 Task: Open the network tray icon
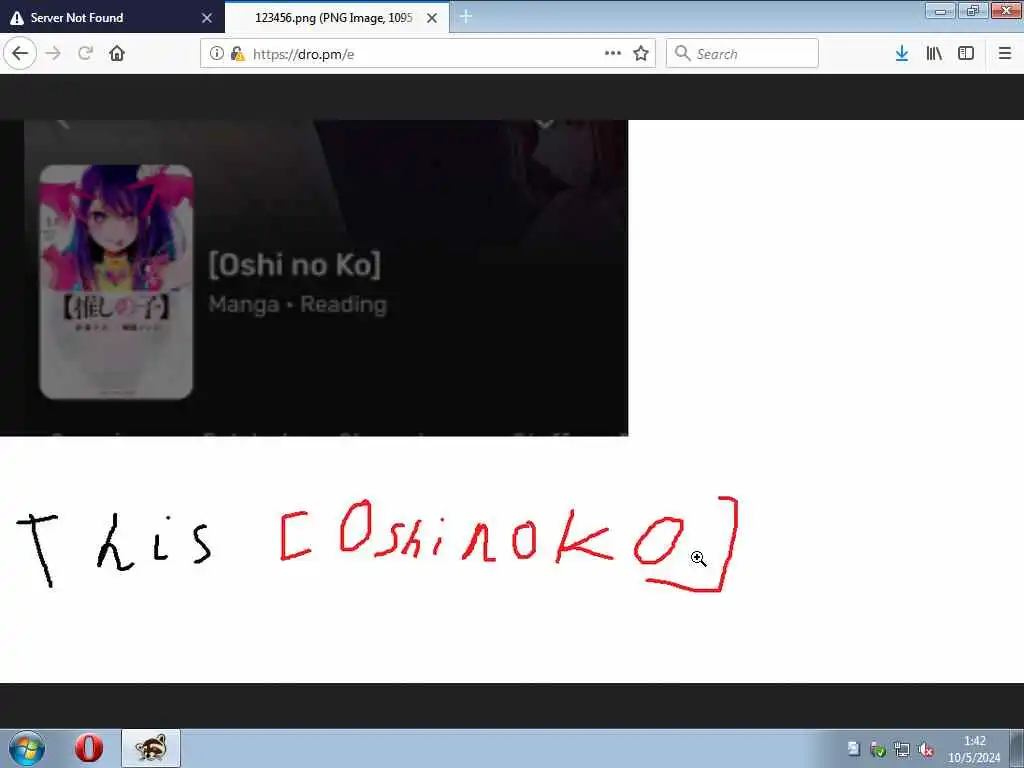pos(902,750)
